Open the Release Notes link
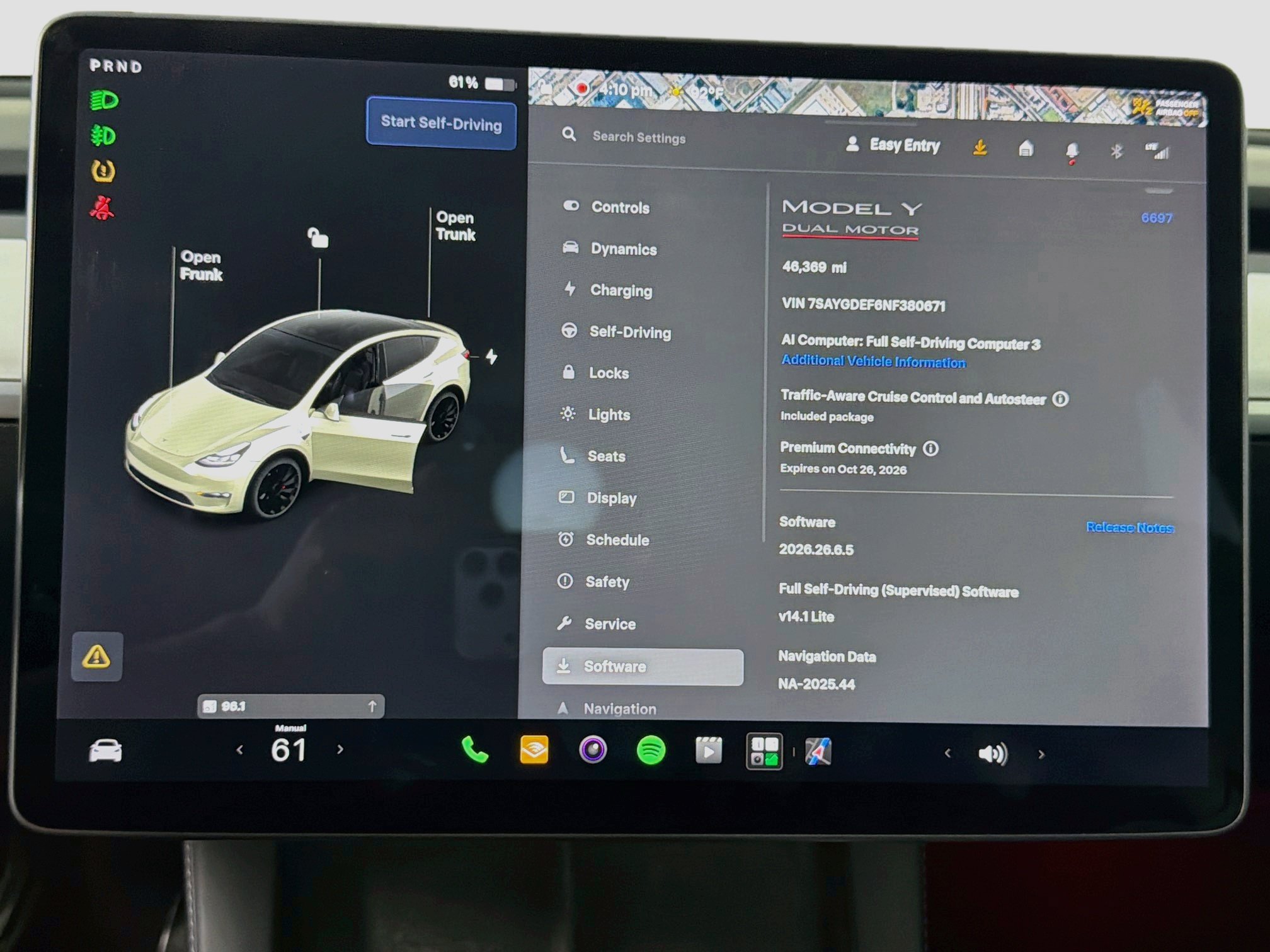Viewport: 1270px width, 952px height. 1130,528
